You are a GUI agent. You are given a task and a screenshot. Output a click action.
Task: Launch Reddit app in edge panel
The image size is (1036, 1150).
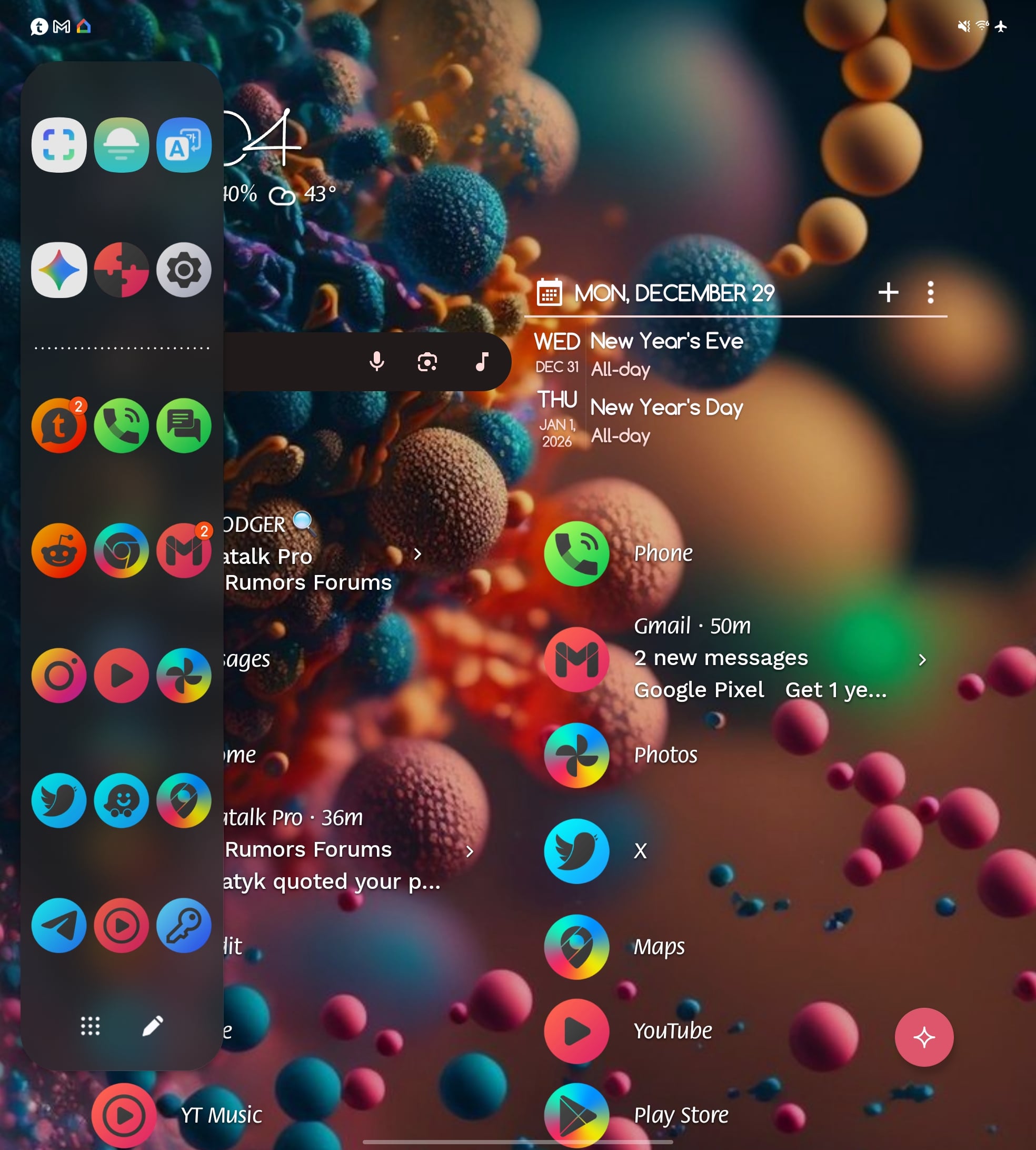[x=58, y=551]
